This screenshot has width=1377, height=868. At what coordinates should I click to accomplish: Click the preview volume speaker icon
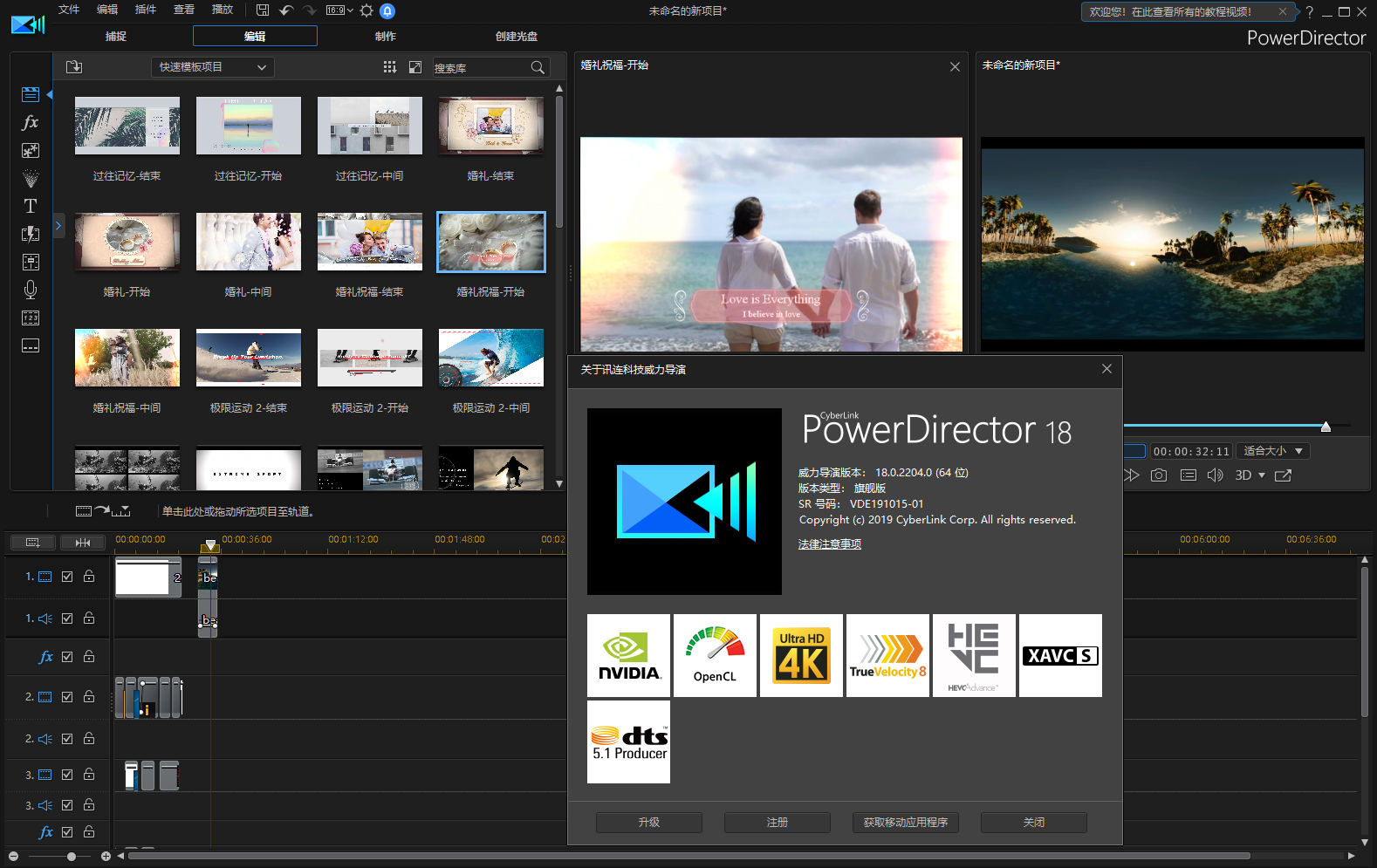pos(1215,475)
